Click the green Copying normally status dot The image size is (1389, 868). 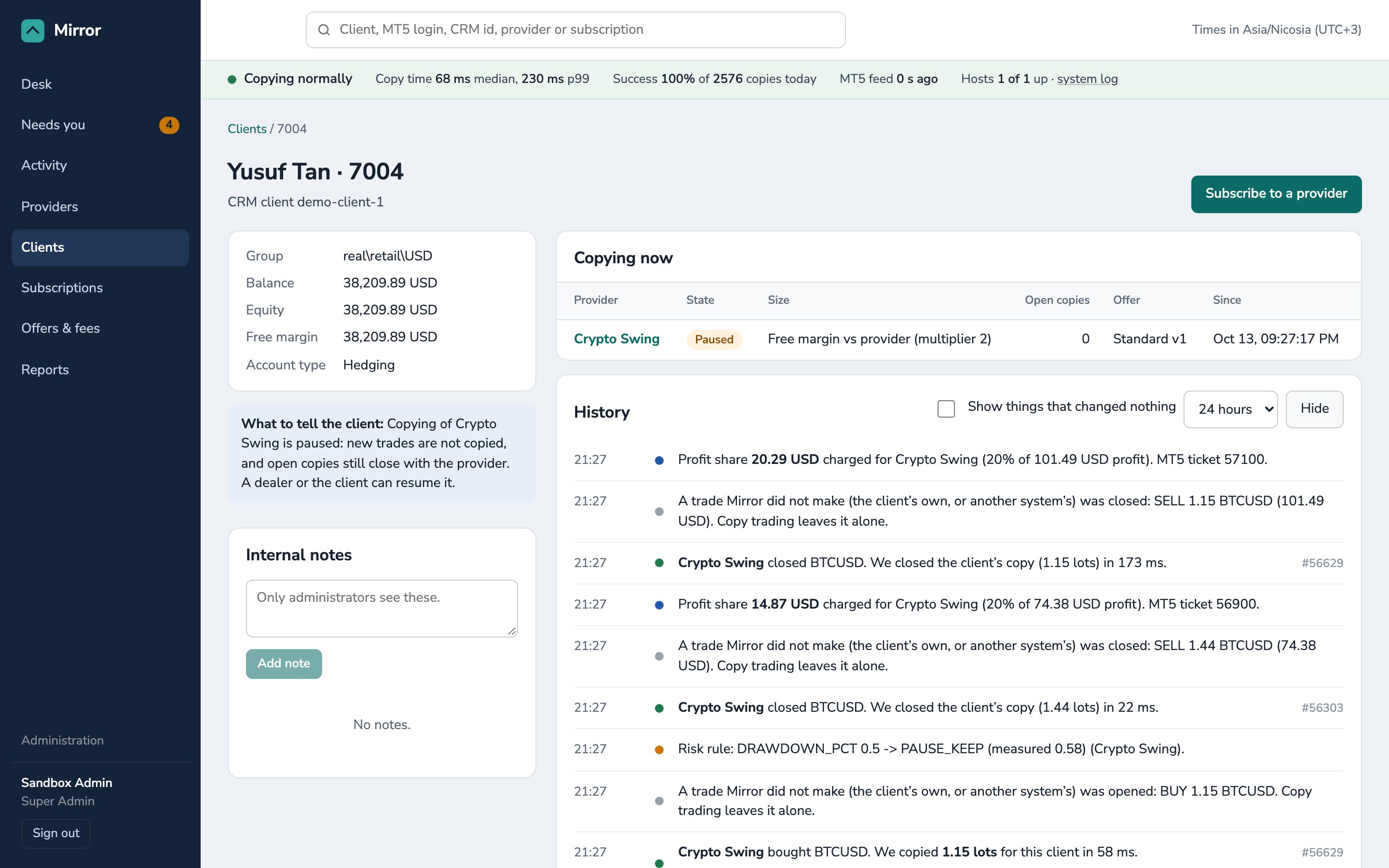click(x=232, y=79)
